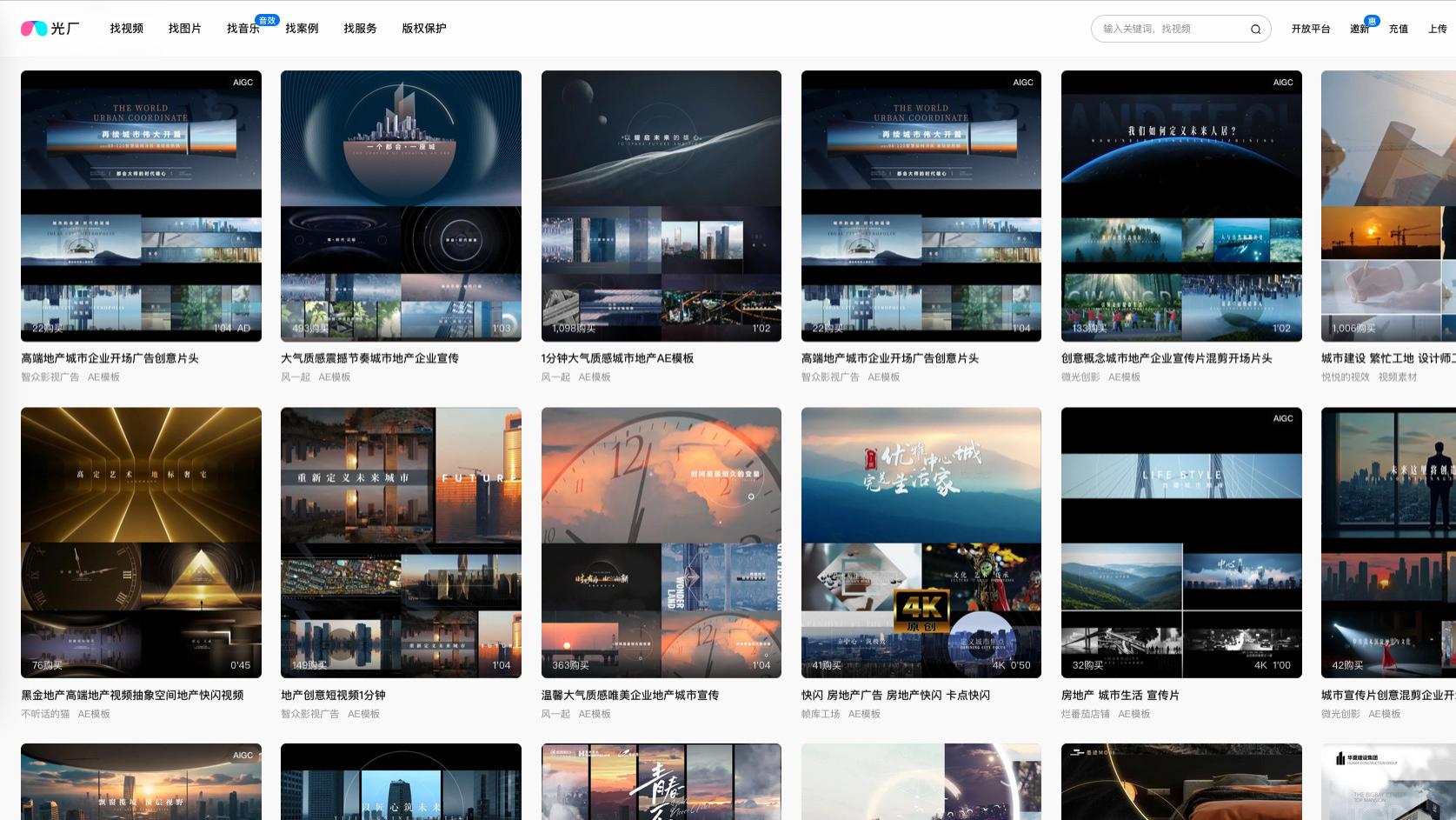Open author 微光创影 under 创意概念城市地产 title
The image size is (1456, 820).
1080,377
